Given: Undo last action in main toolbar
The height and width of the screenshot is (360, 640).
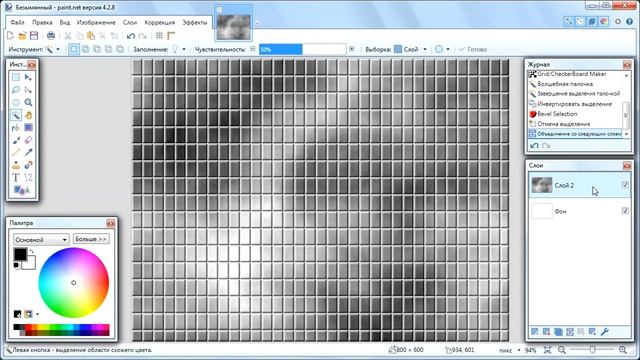Looking at the screenshot, I should [x=131, y=36].
